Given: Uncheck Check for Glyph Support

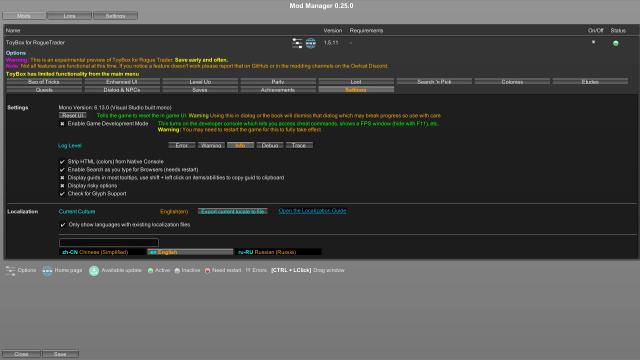Looking at the screenshot, I should tap(62, 194).
